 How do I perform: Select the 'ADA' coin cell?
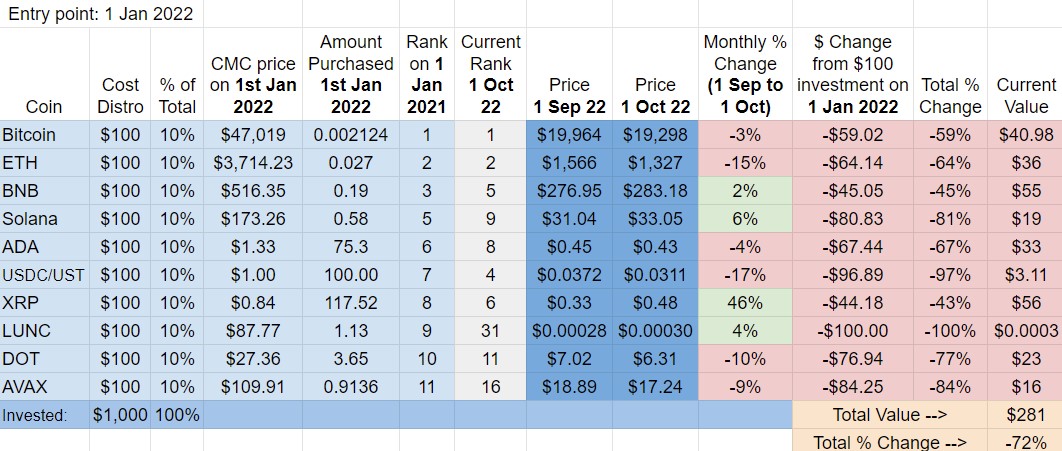[45, 247]
